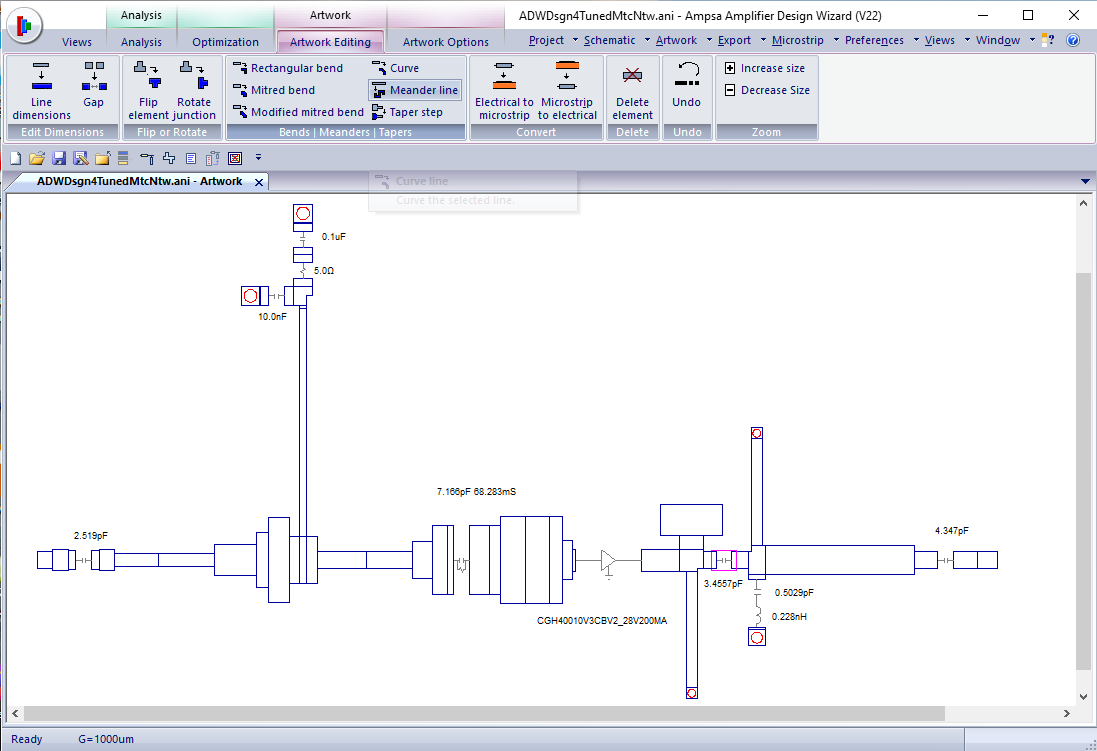1097x751 pixels.
Task: Click the save floppy disk icon
Action: coord(59,158)
